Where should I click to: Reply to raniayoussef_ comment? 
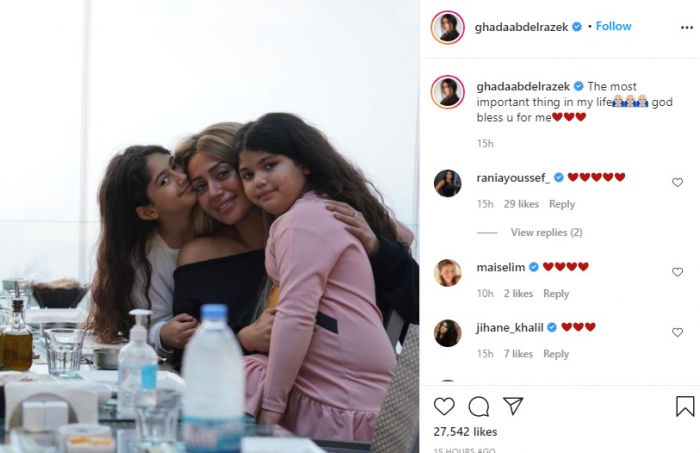[562, 204]
